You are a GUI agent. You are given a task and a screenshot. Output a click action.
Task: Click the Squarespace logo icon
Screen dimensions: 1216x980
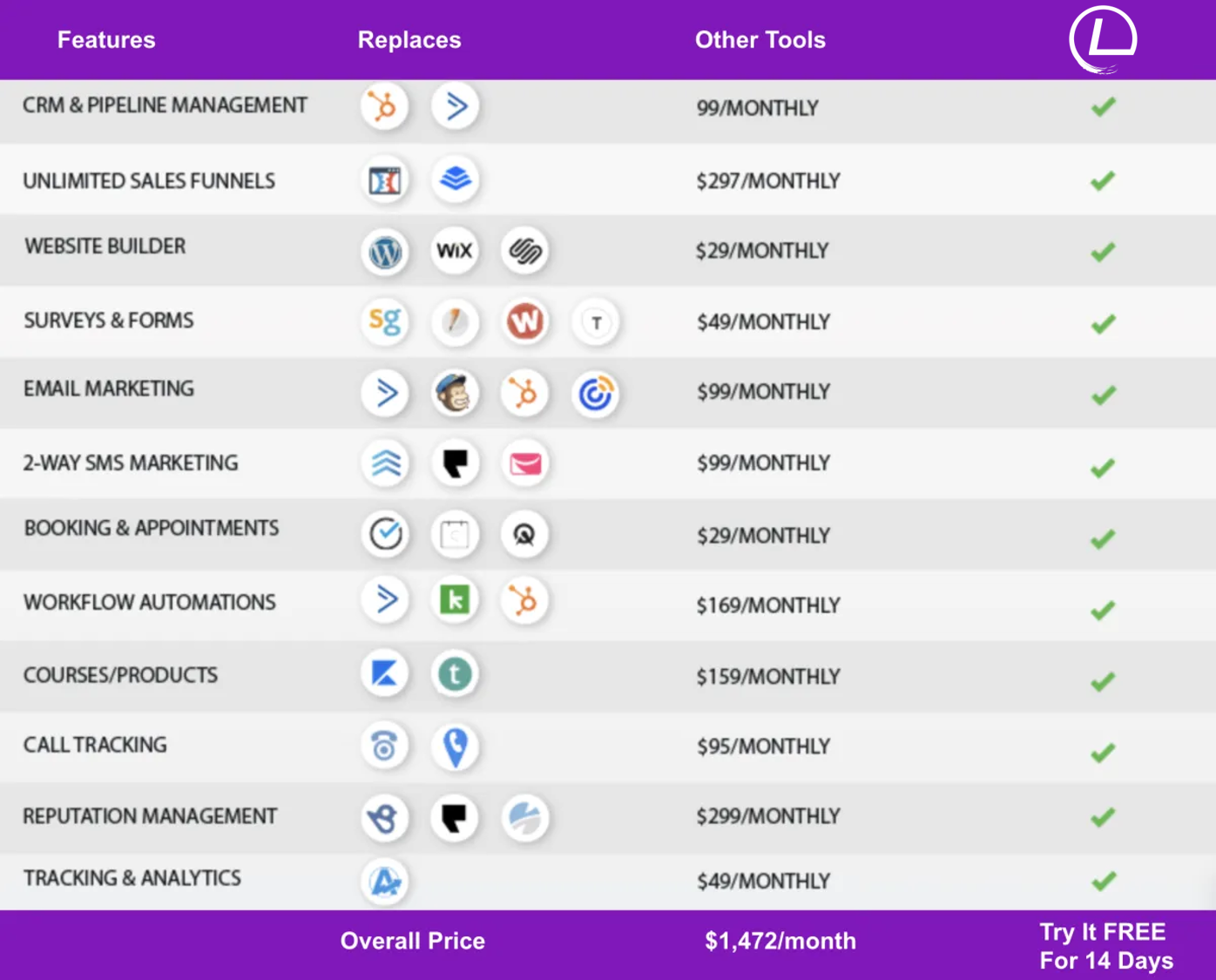pyautogui.click(x=525, y=252)
